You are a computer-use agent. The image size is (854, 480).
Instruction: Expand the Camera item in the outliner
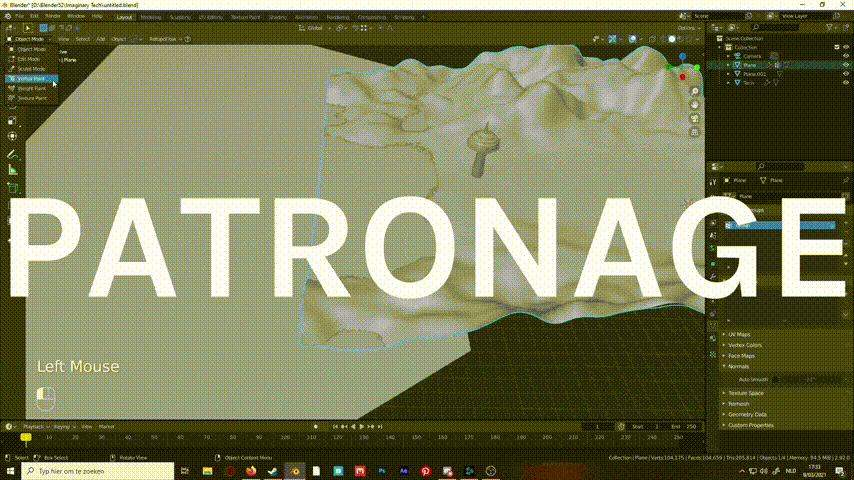pyautogui.click(x=728, y=56)
